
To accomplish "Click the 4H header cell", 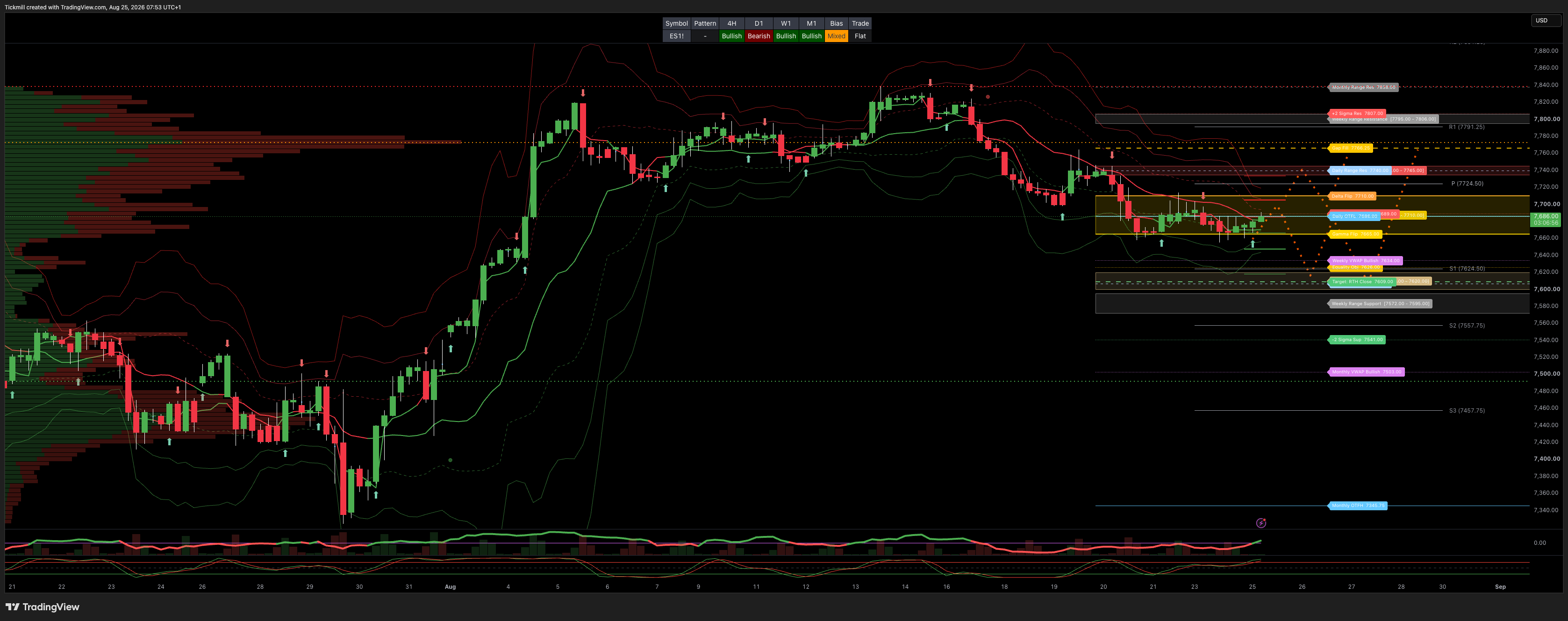I will click(x=731, y=24).
